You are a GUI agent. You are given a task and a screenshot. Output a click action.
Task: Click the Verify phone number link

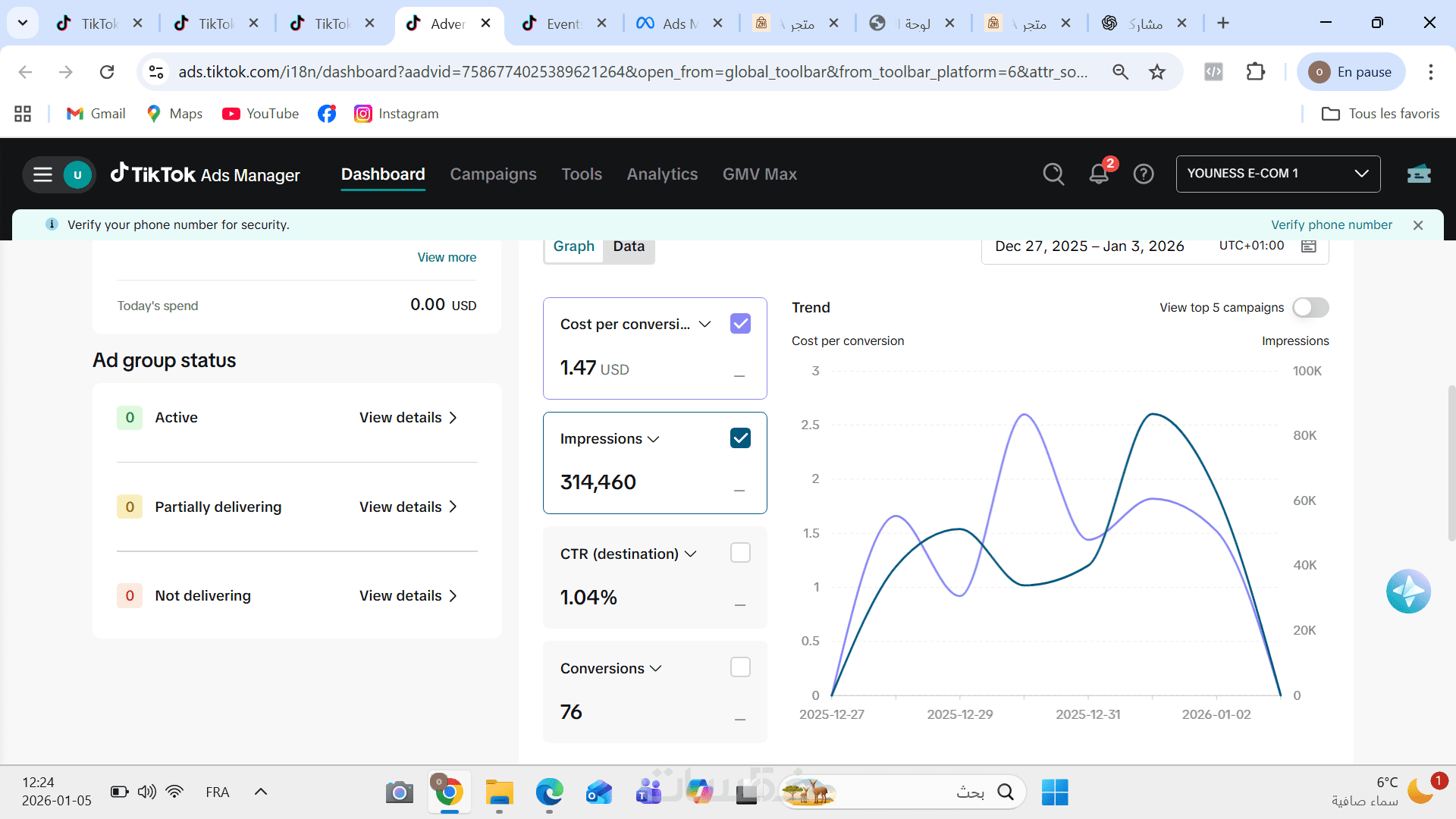click(x=1331, y=225)
